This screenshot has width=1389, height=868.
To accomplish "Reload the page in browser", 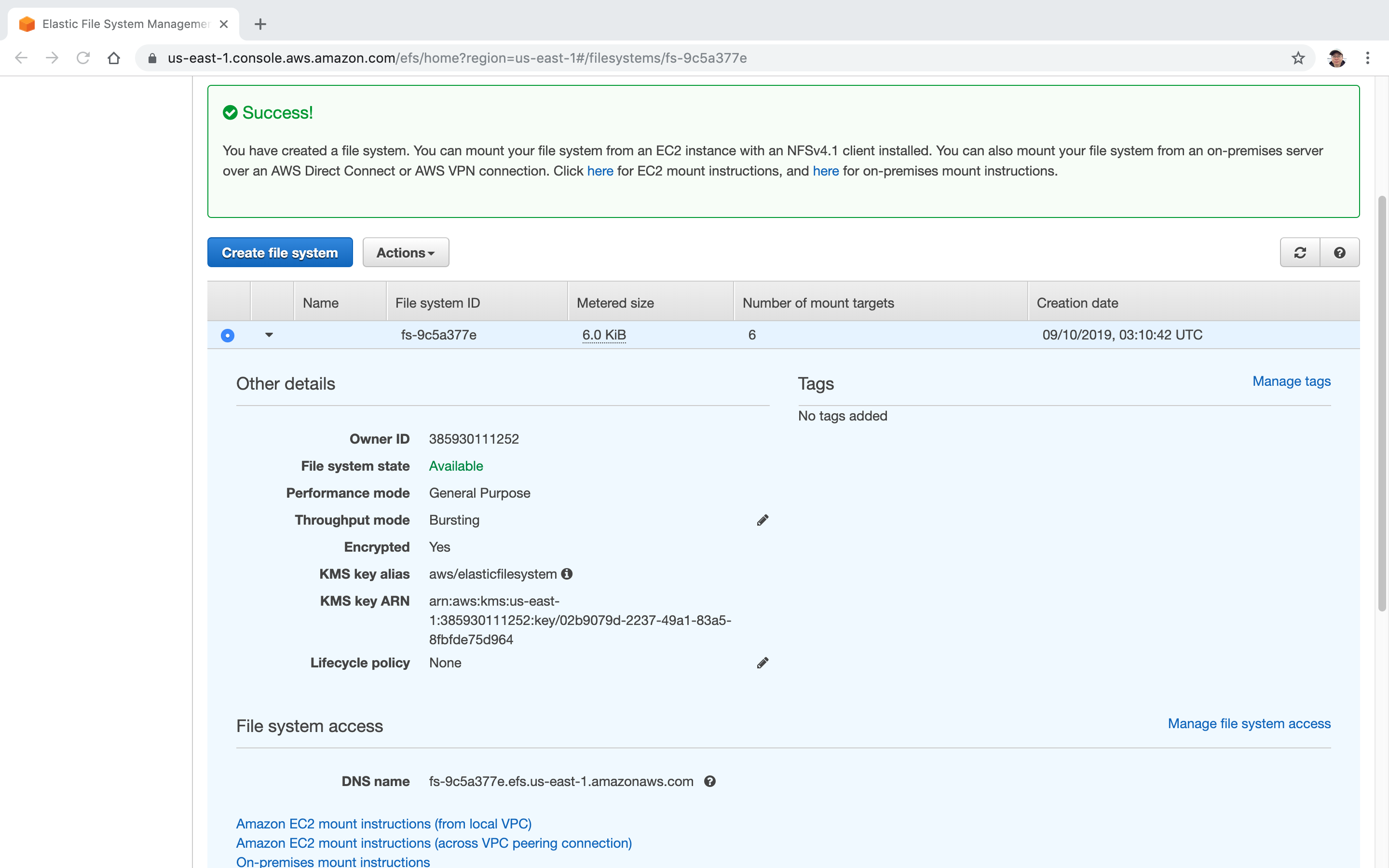I will pyautogui.click(x=83, y=58).
